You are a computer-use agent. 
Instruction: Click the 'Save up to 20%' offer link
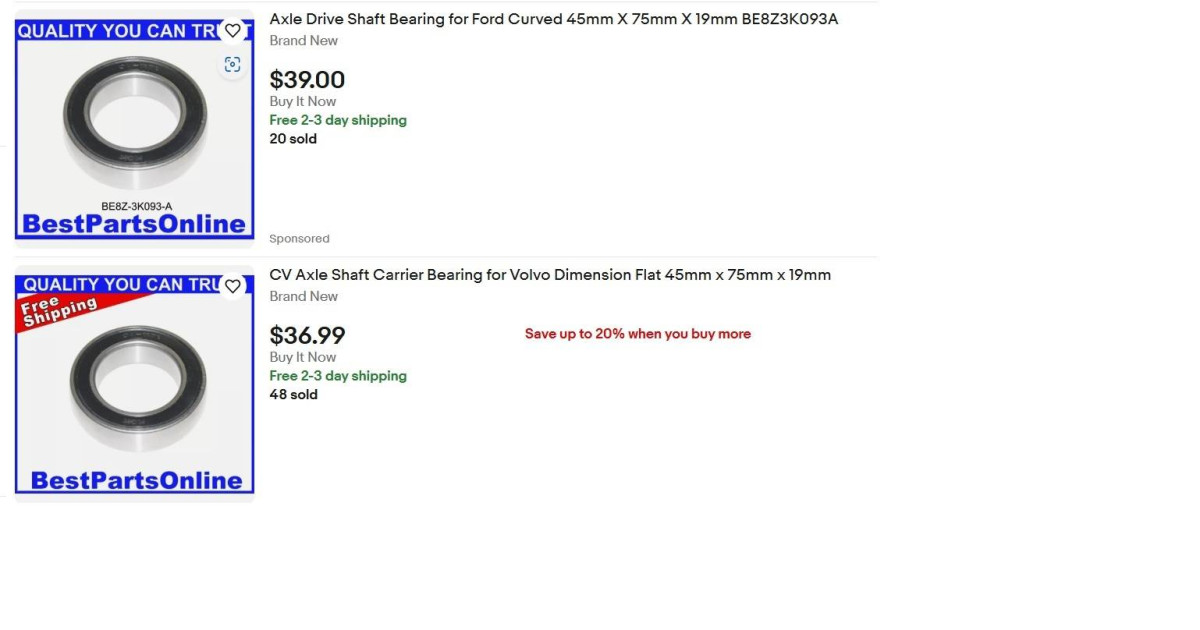coord(637,333)
